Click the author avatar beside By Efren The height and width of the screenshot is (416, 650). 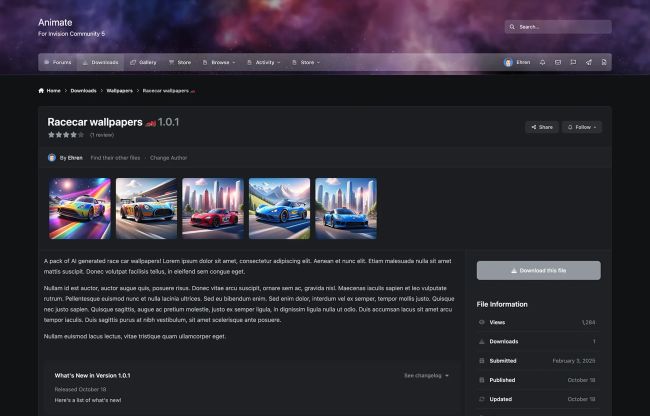[x=52, y=157]
